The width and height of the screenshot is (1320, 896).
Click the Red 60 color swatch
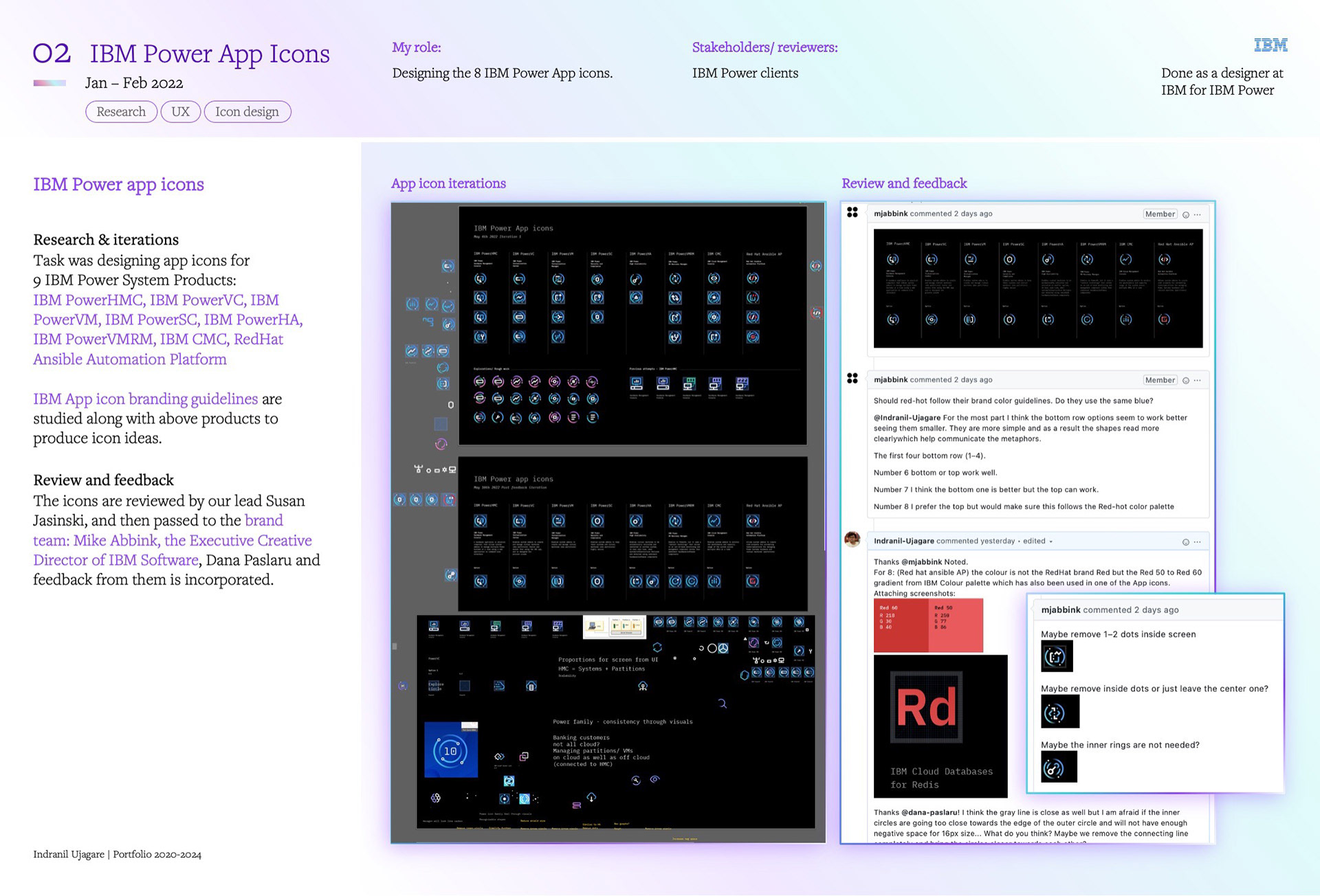pos(901,625)
